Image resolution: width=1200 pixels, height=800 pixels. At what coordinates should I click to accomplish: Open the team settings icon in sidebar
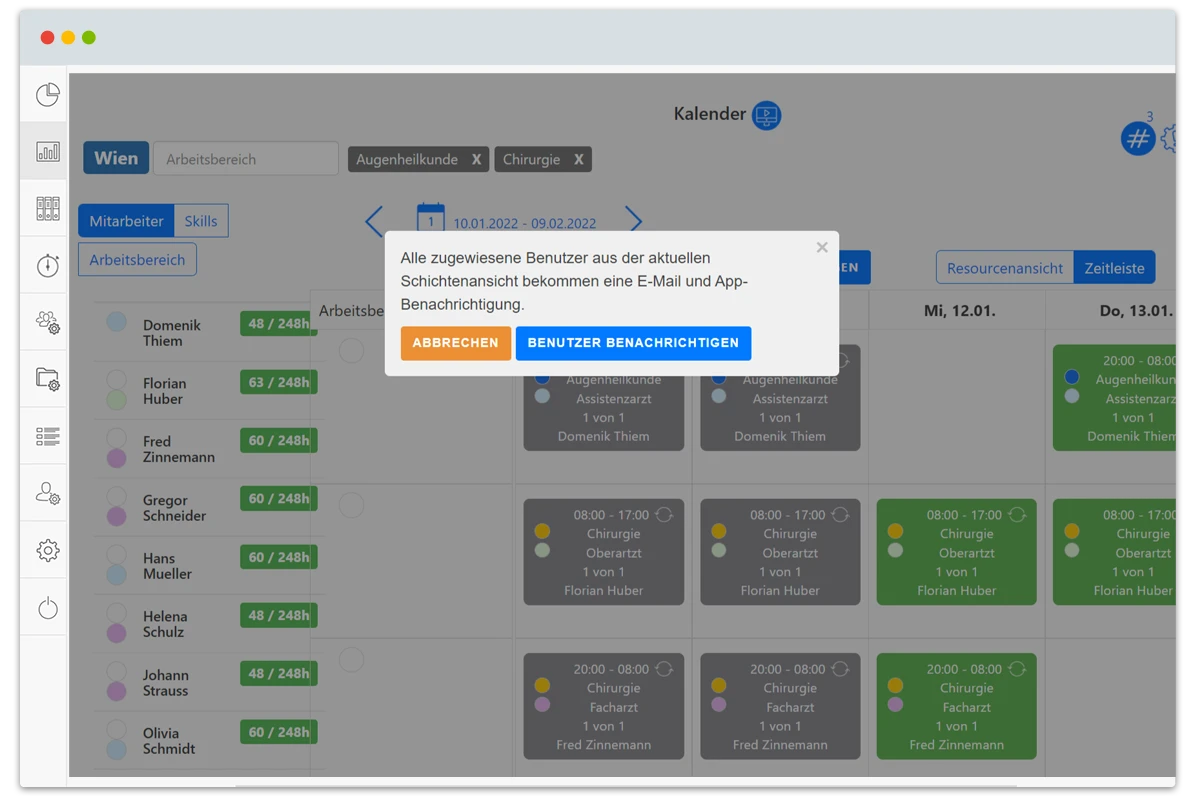[47, 322]
